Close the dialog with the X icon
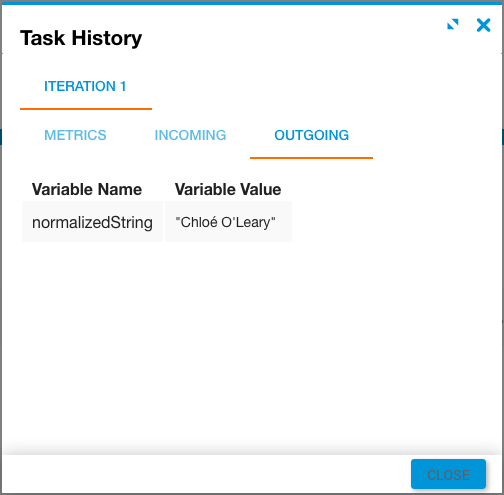This screenshot has width=504, height=495. pyautogui.click(x=483, y=25)
